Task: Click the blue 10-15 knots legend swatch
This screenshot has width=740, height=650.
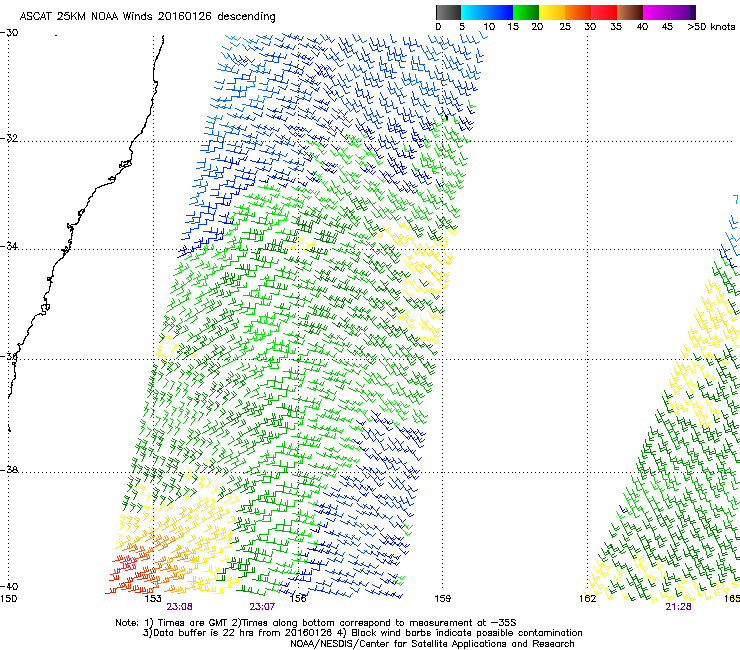Action: coord(500,12)
